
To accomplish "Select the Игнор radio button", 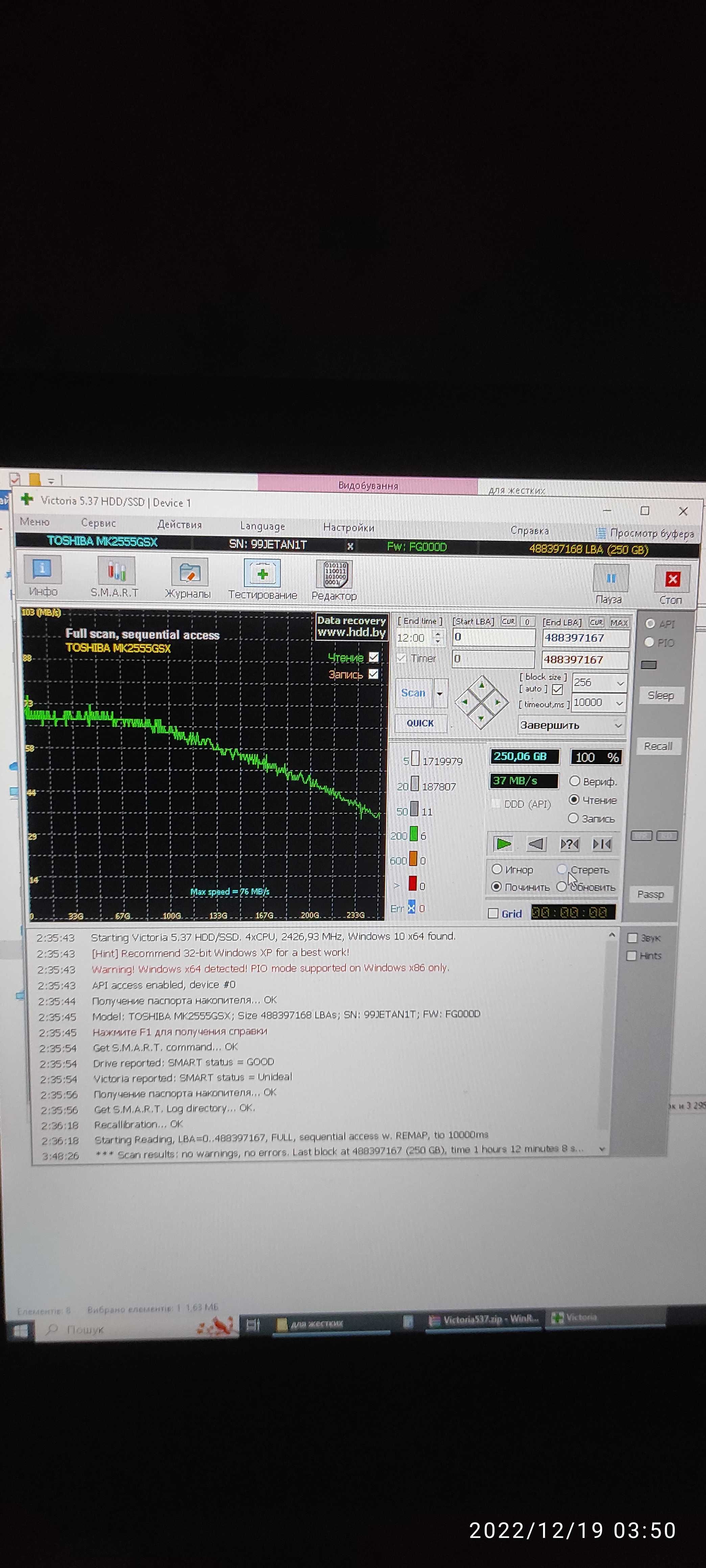I will tap(497, 869).
